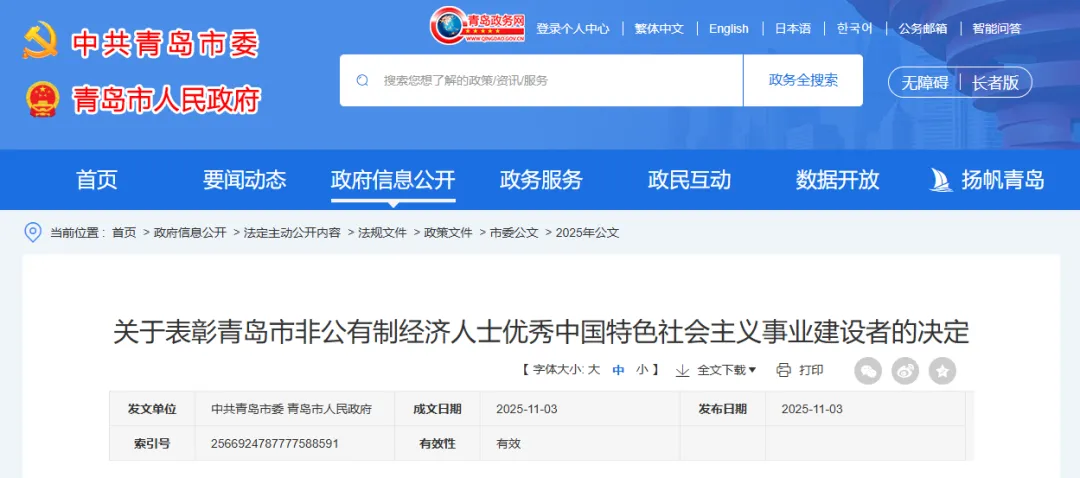Open 市委公文 breadcrumb link
Viewport: 1080px width, 478px height.
[514, 232]
